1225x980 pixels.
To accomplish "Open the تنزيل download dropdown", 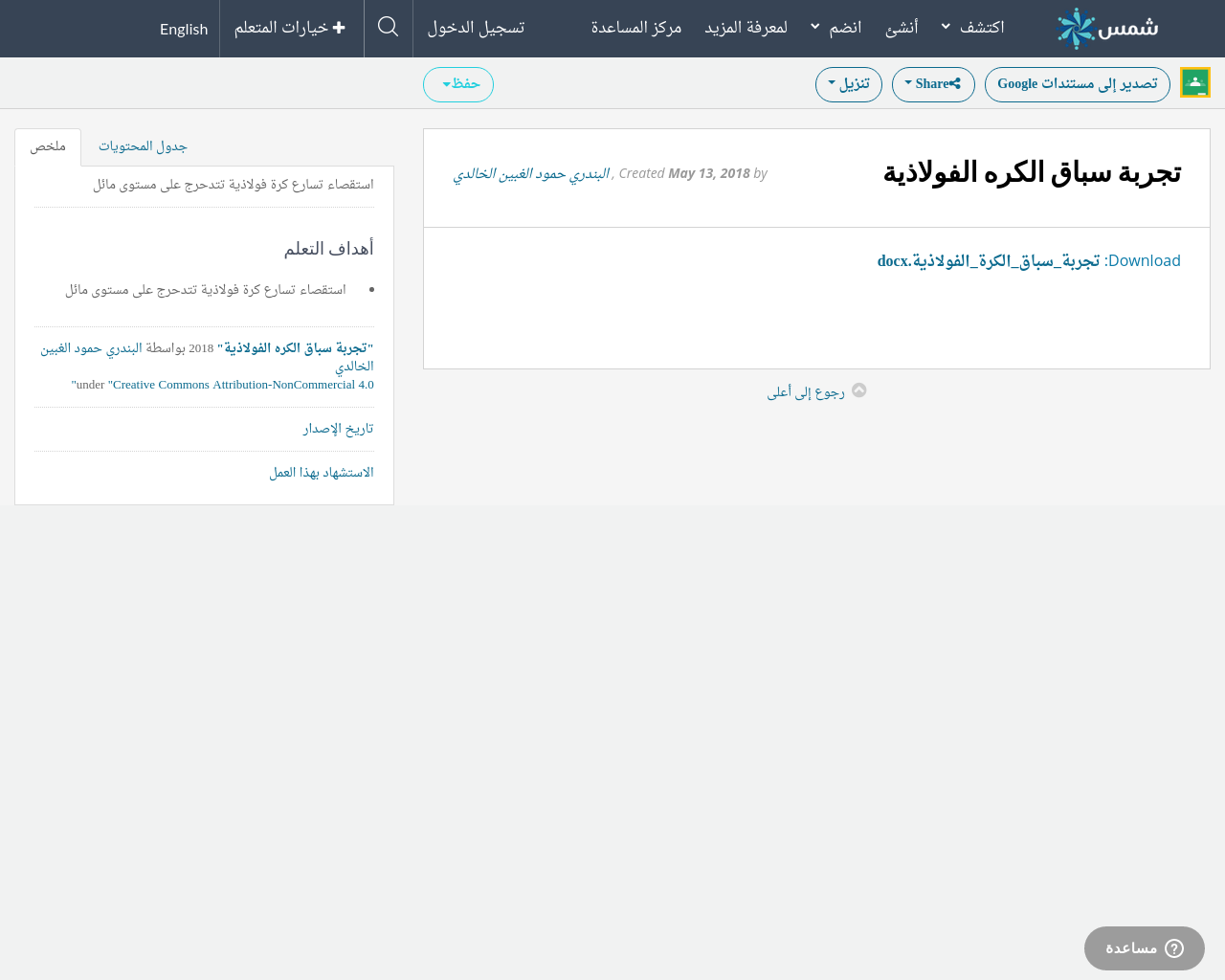I will click(x=849, y=84).
